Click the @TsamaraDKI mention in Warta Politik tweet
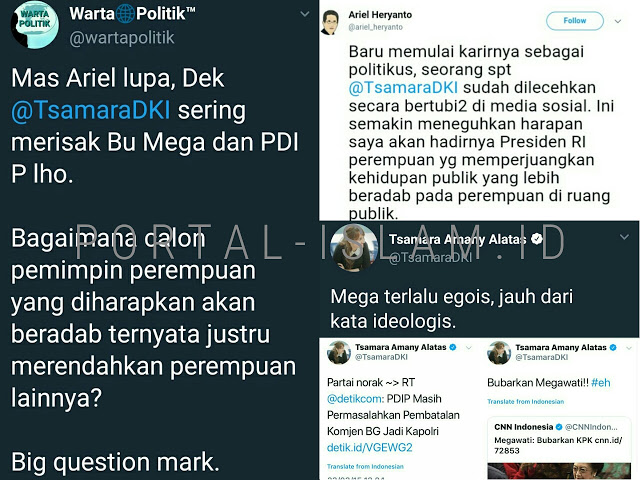 coord(91,110)
